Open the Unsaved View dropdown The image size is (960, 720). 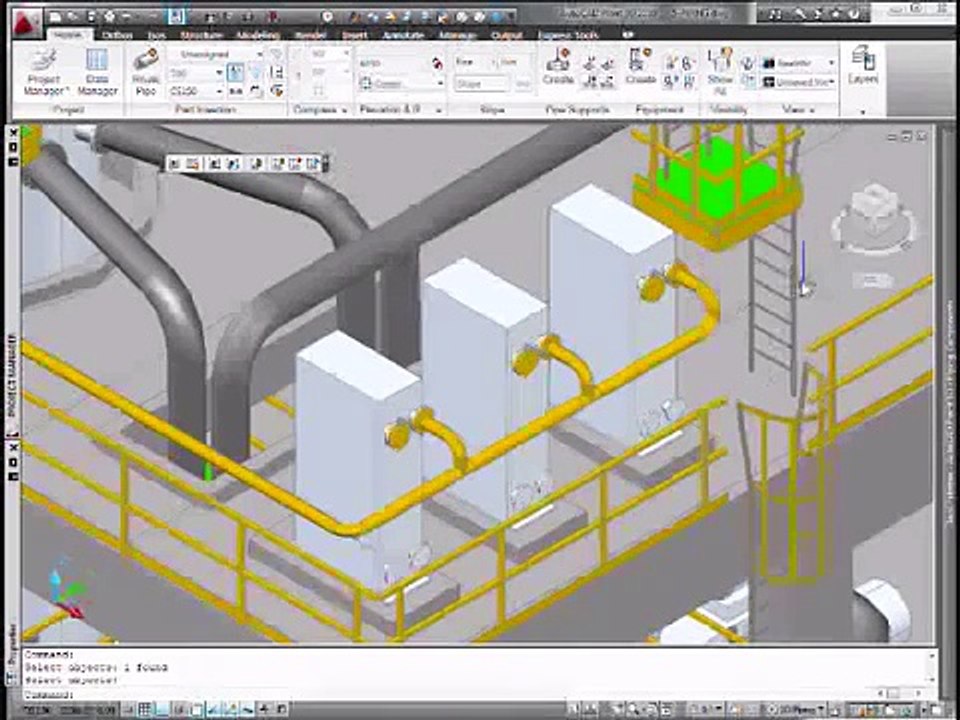(798, 81)
